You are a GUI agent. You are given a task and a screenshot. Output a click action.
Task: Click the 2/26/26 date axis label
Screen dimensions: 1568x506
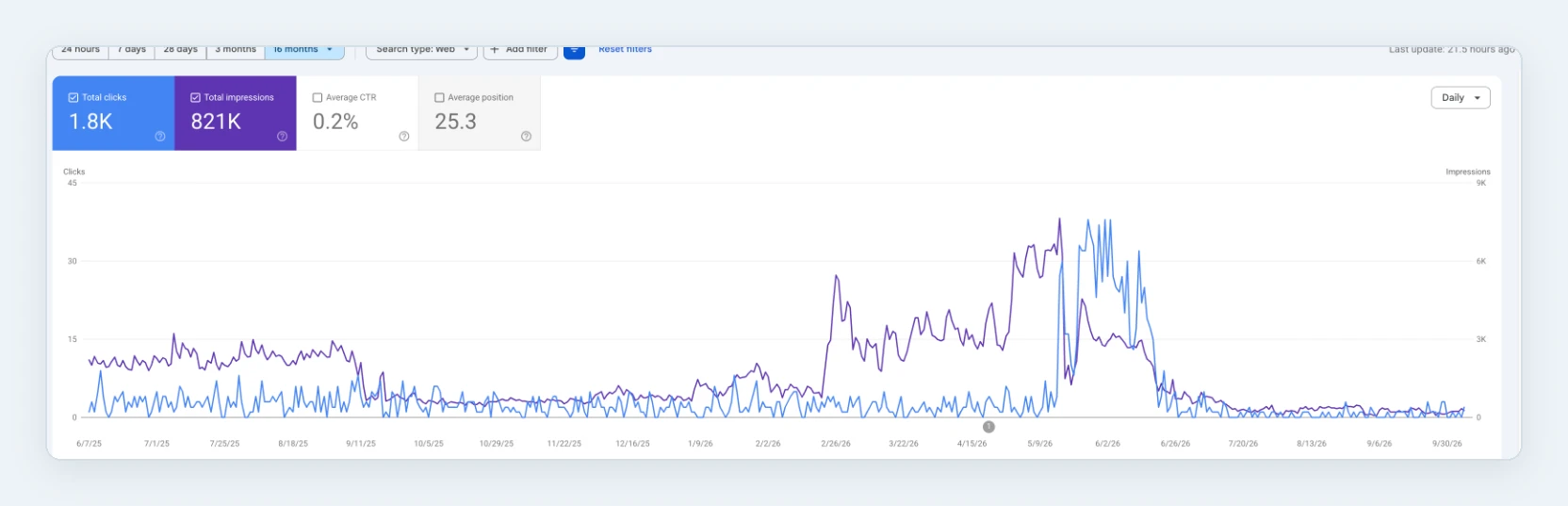click(x=836, y=444)
